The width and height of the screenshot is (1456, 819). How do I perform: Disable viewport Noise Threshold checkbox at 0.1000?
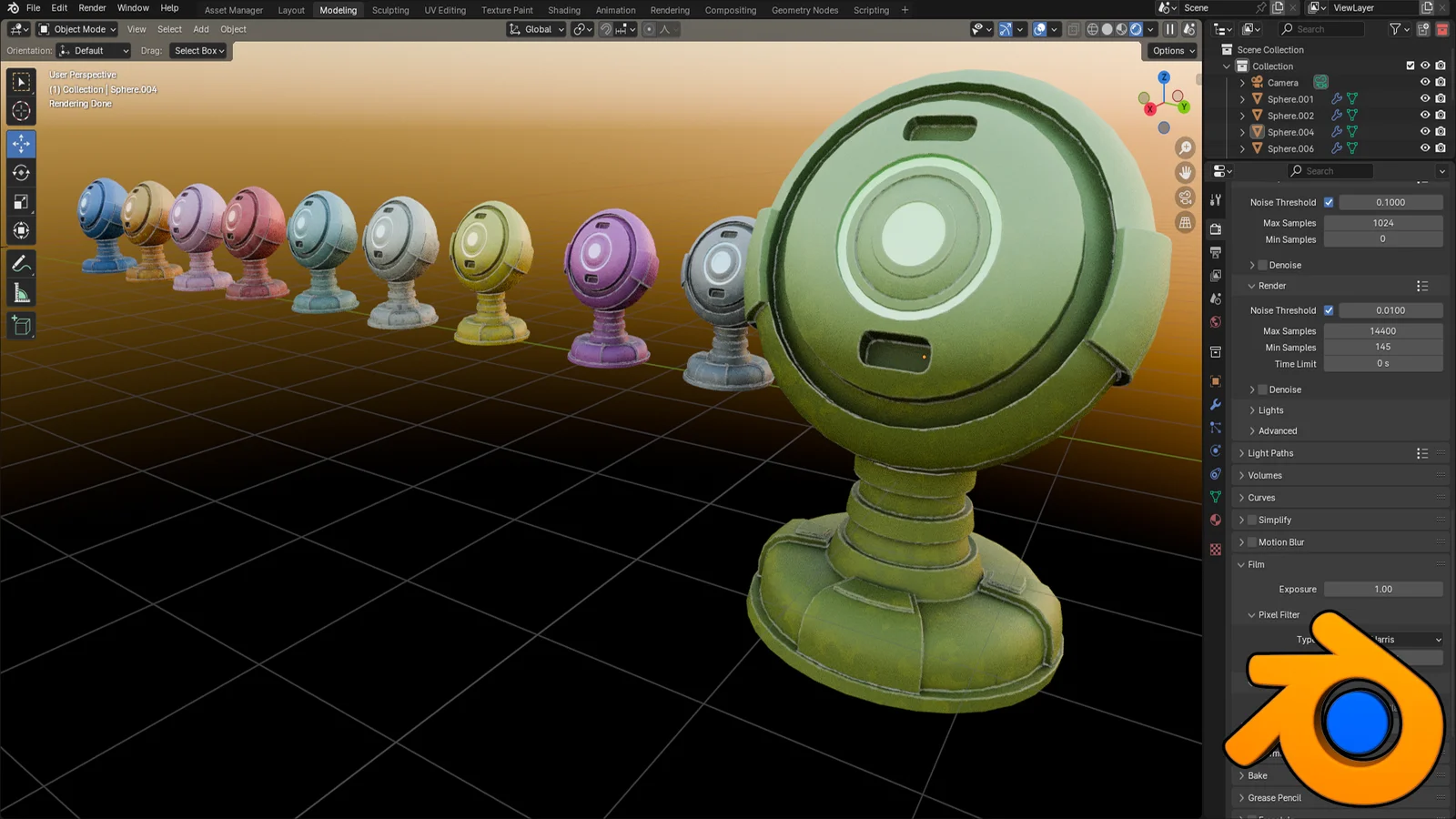(x=1329, y=202)
